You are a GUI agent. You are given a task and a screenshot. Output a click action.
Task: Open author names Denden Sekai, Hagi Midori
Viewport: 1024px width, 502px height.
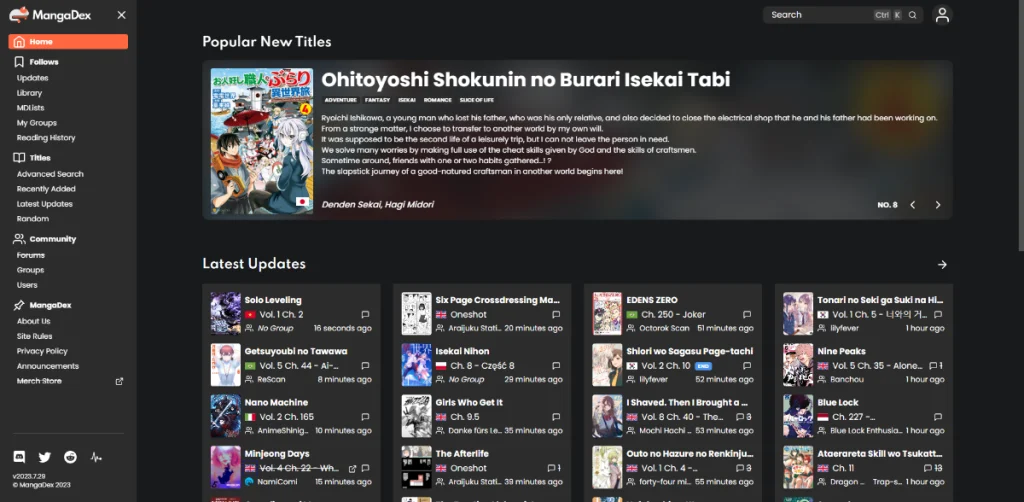[377, 204]
